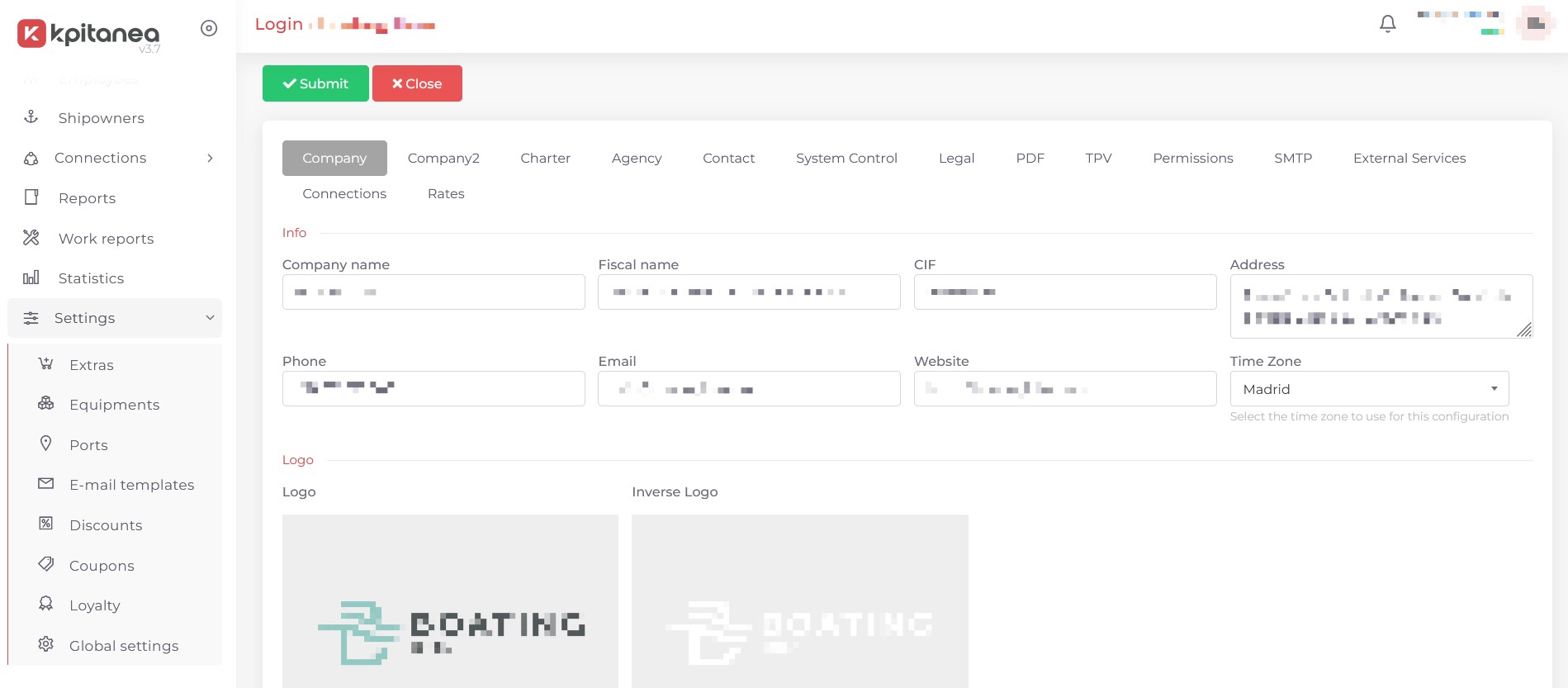
Task: Click the Global settings gear icon
Action: (46, 644)
